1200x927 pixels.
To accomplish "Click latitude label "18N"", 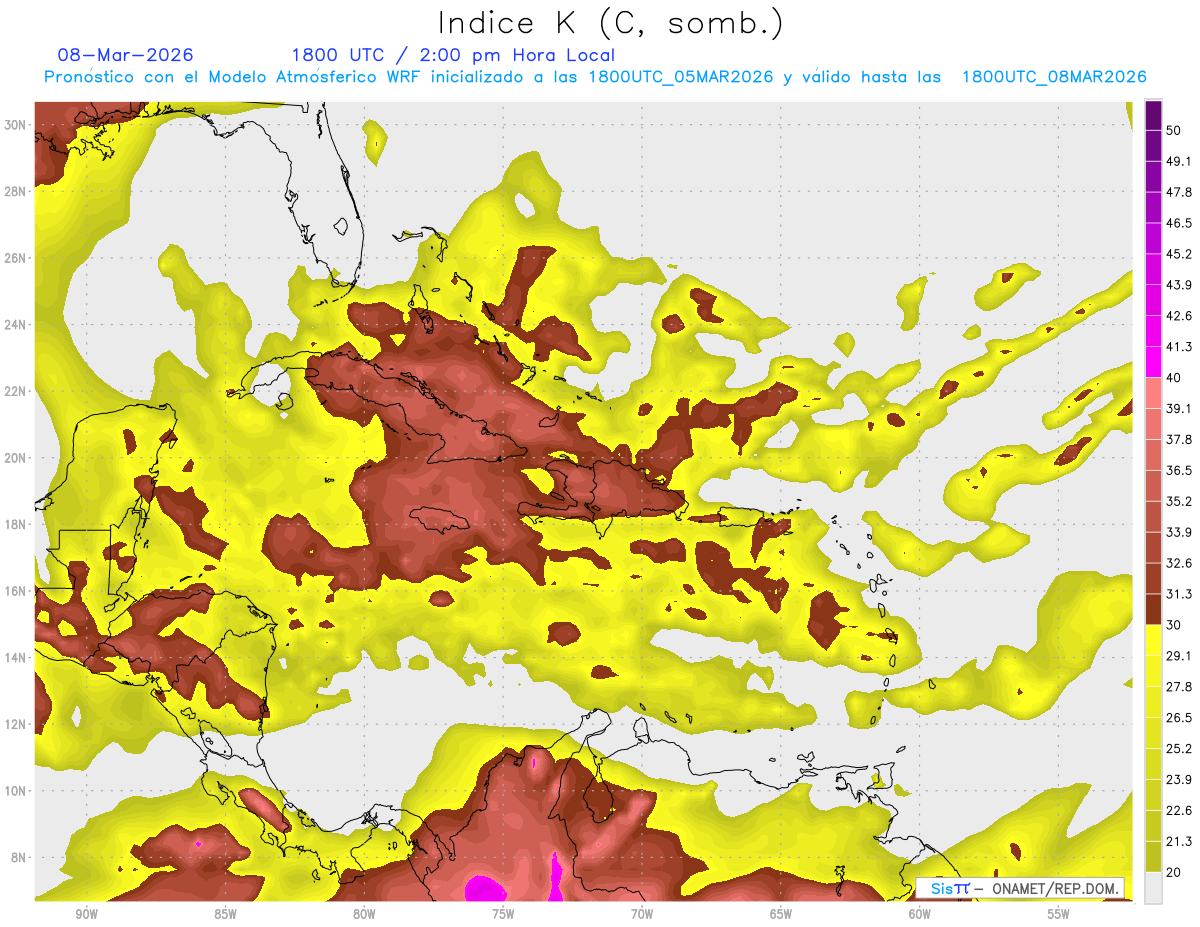I will (15, 524).
